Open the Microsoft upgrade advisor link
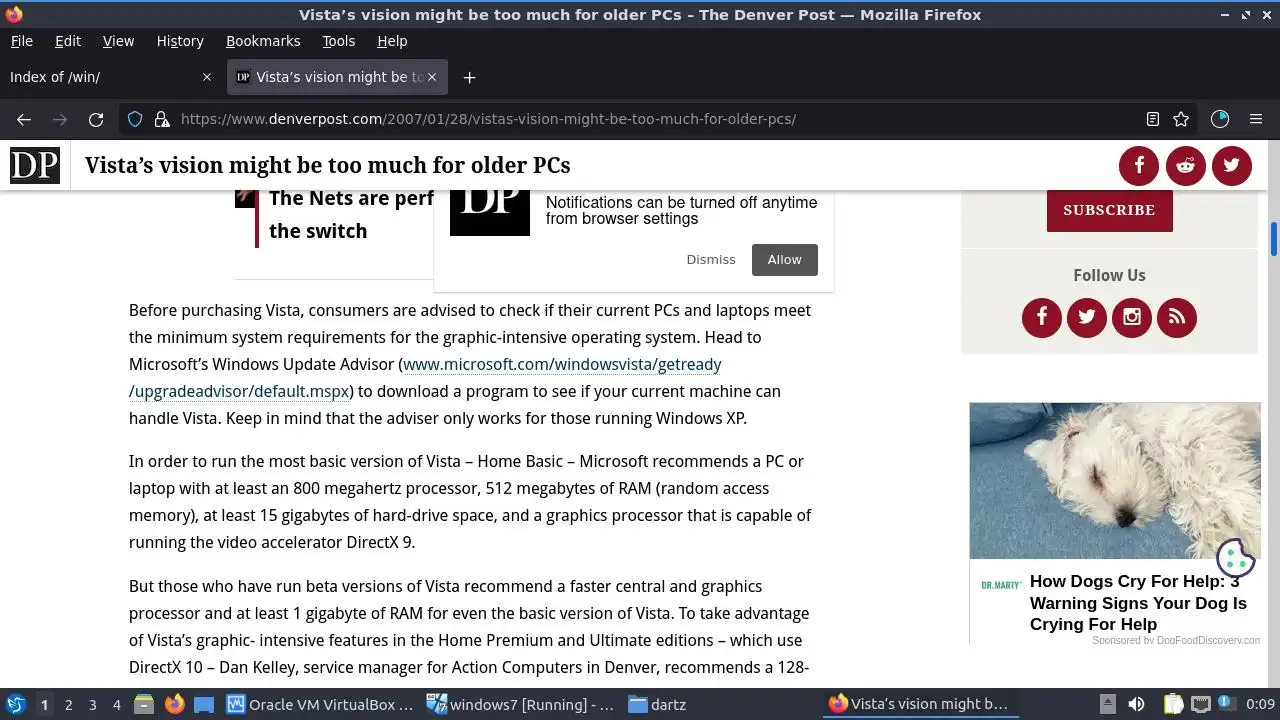This screenshot has height=720, width=1280. [425, 378]
